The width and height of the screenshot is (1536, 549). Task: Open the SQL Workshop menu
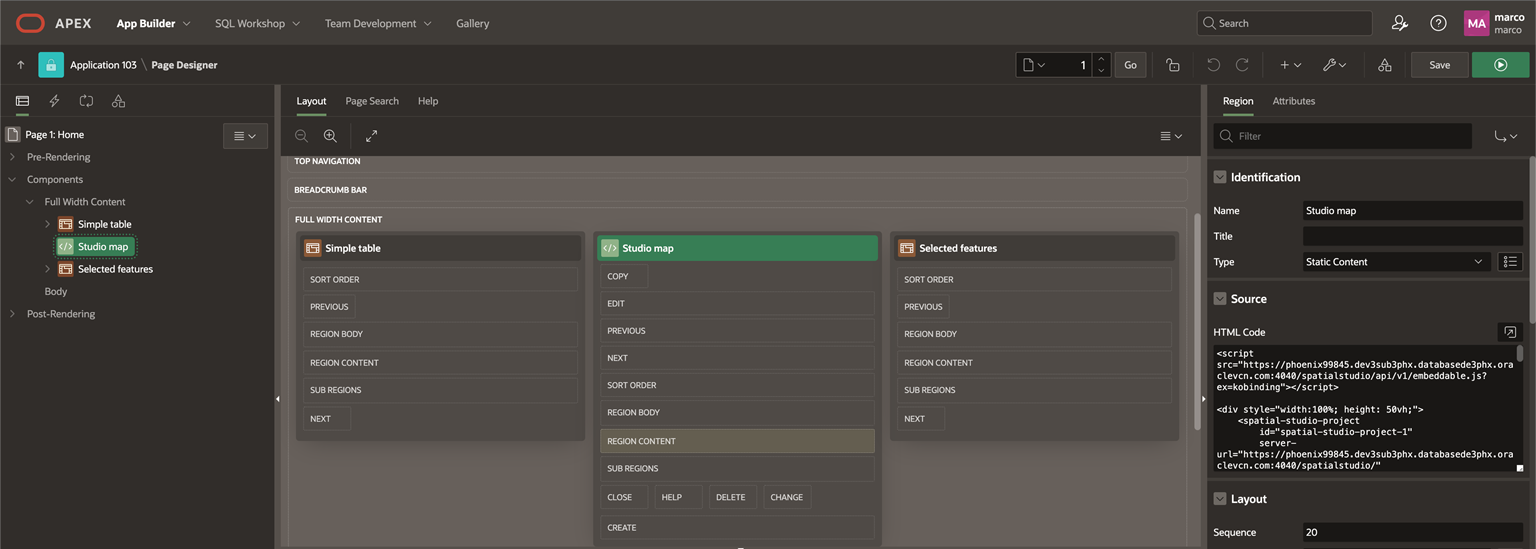(257, 23)
